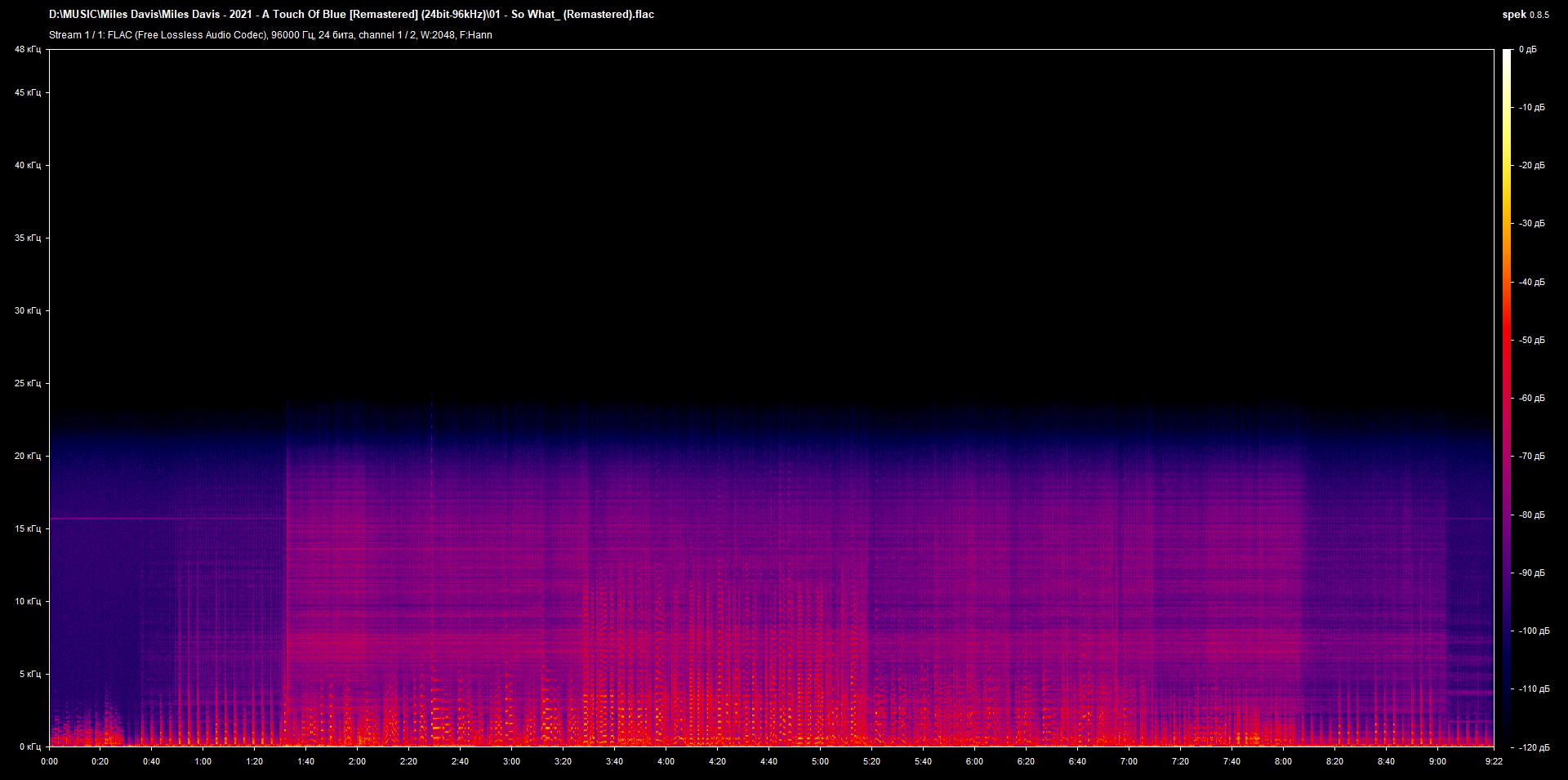Viewport: 1568px width, 780px height.
Task: Click the '7:00' time axis label
Action: (x=1129, y=762)
